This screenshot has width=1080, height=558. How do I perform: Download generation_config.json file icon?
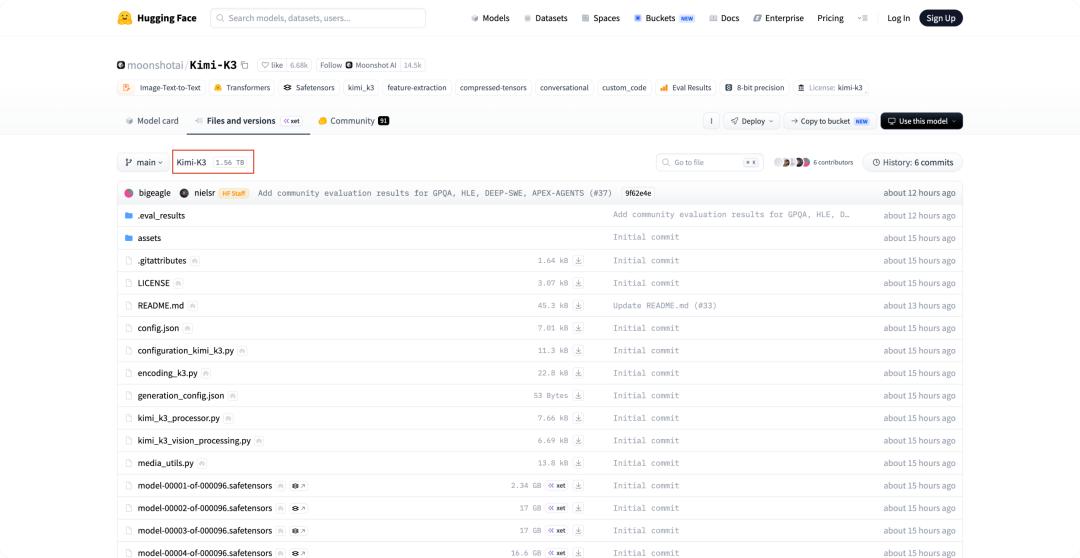579,395
